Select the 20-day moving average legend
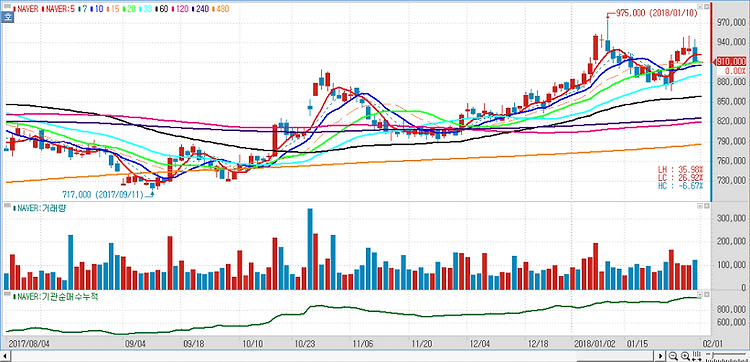The width and height of the screenshot is (750, 362). (129, 9)
